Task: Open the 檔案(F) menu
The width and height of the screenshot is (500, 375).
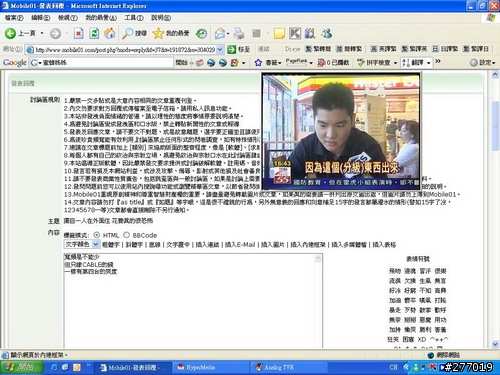Action: coord(14,18)
